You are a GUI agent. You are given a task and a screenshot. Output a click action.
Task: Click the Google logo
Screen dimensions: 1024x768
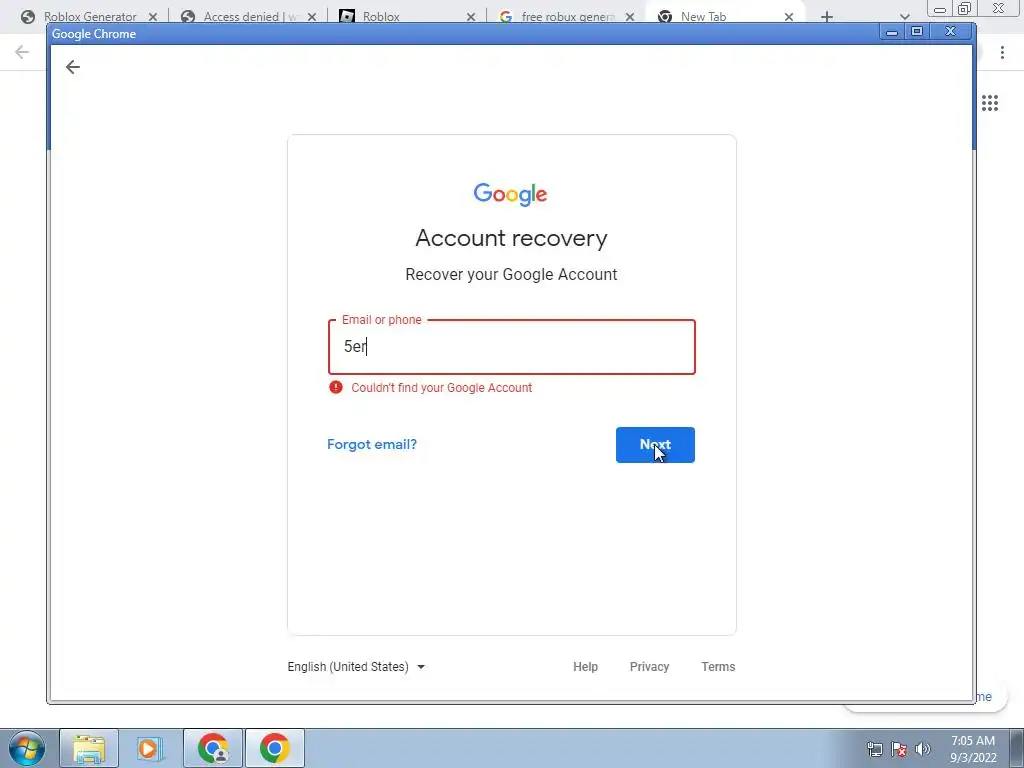[511, 194]
